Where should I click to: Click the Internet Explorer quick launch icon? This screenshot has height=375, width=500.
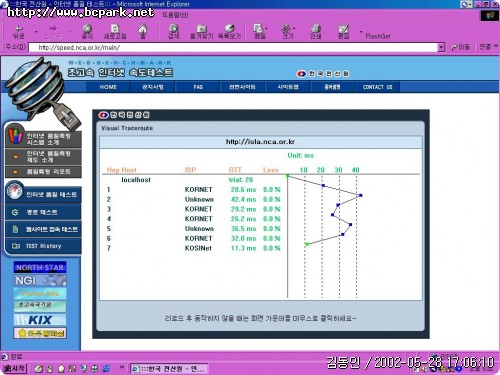point(106,369)
